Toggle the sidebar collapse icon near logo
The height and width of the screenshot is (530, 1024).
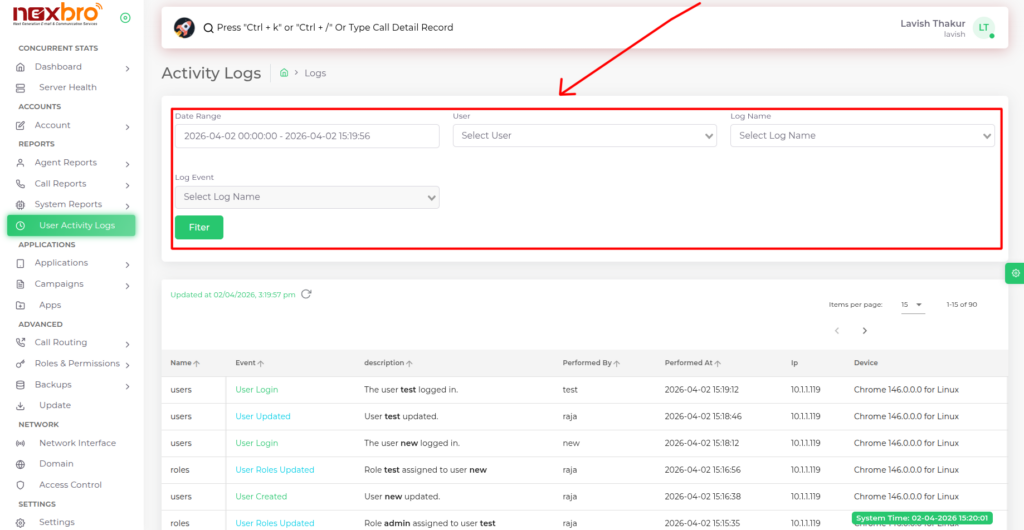(125, 18)
